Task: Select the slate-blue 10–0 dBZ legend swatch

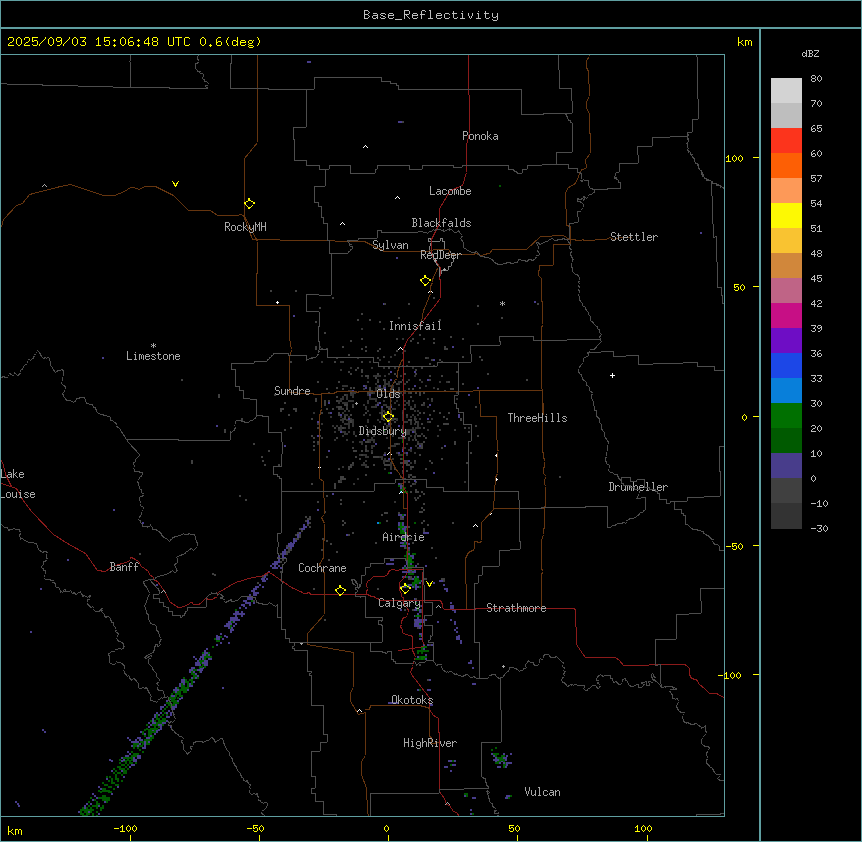Action: pos(786,466)
